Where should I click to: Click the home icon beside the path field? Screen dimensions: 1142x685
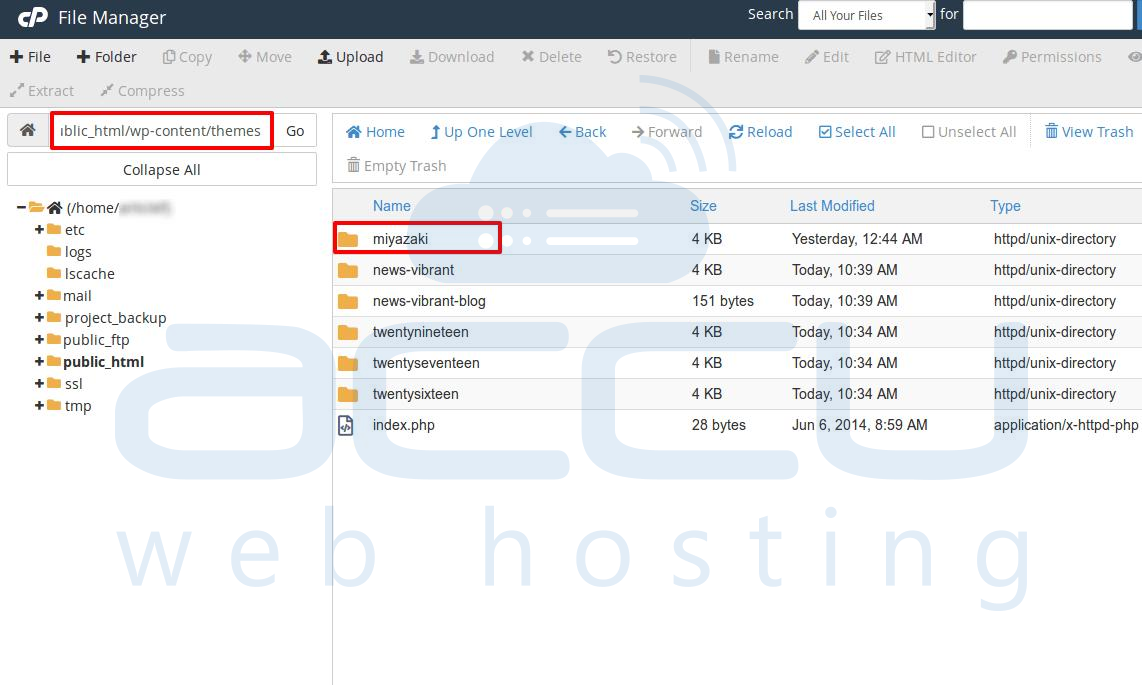(28, 130)
